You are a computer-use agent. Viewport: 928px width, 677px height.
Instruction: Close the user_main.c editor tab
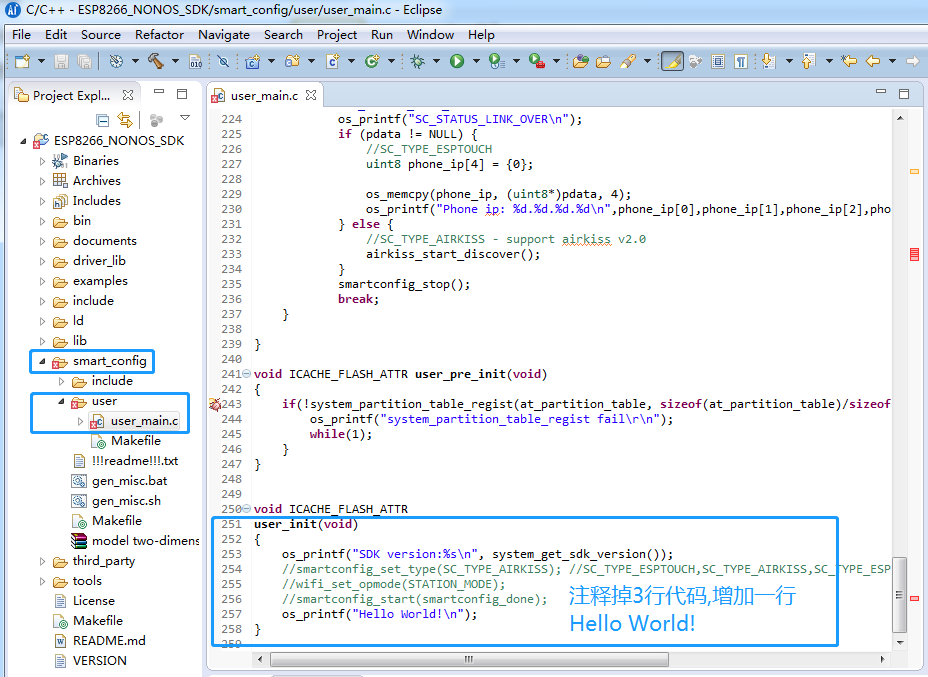click(x=311, y=95)
